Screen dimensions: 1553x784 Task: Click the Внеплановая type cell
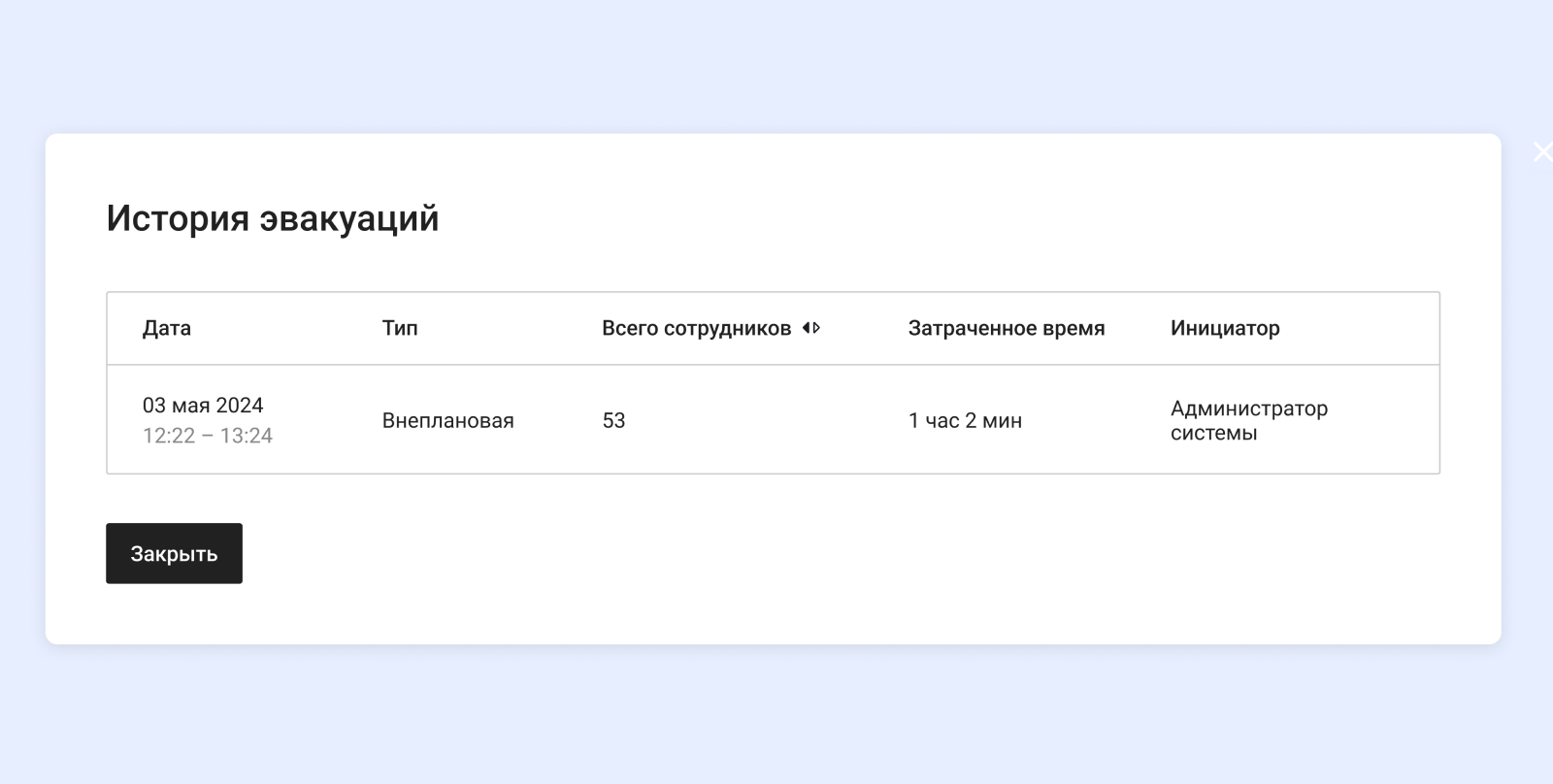coord(447,420)
